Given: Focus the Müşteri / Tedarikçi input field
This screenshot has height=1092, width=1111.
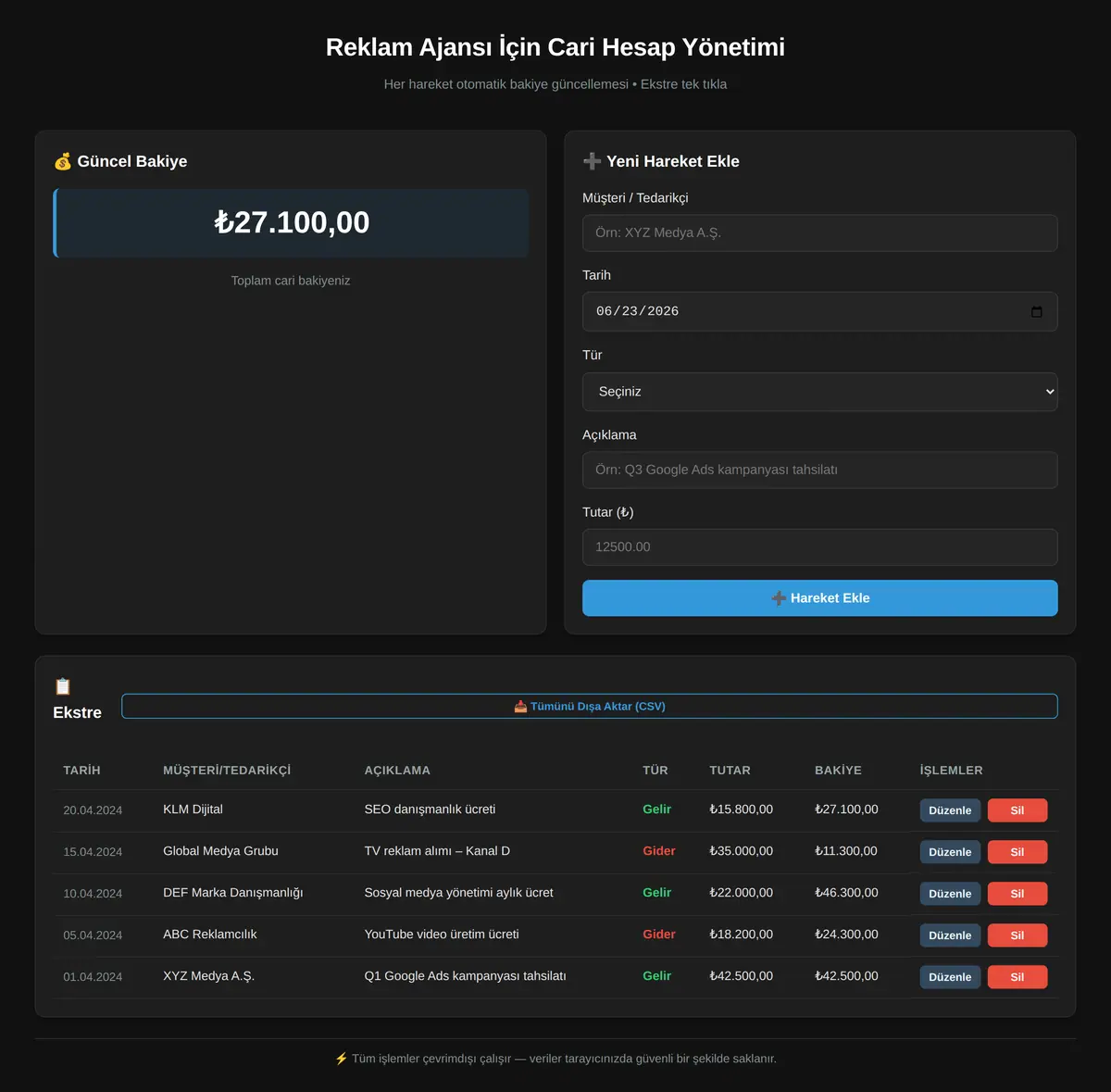Looking at the screenshot, I should (x=820, y=233).
